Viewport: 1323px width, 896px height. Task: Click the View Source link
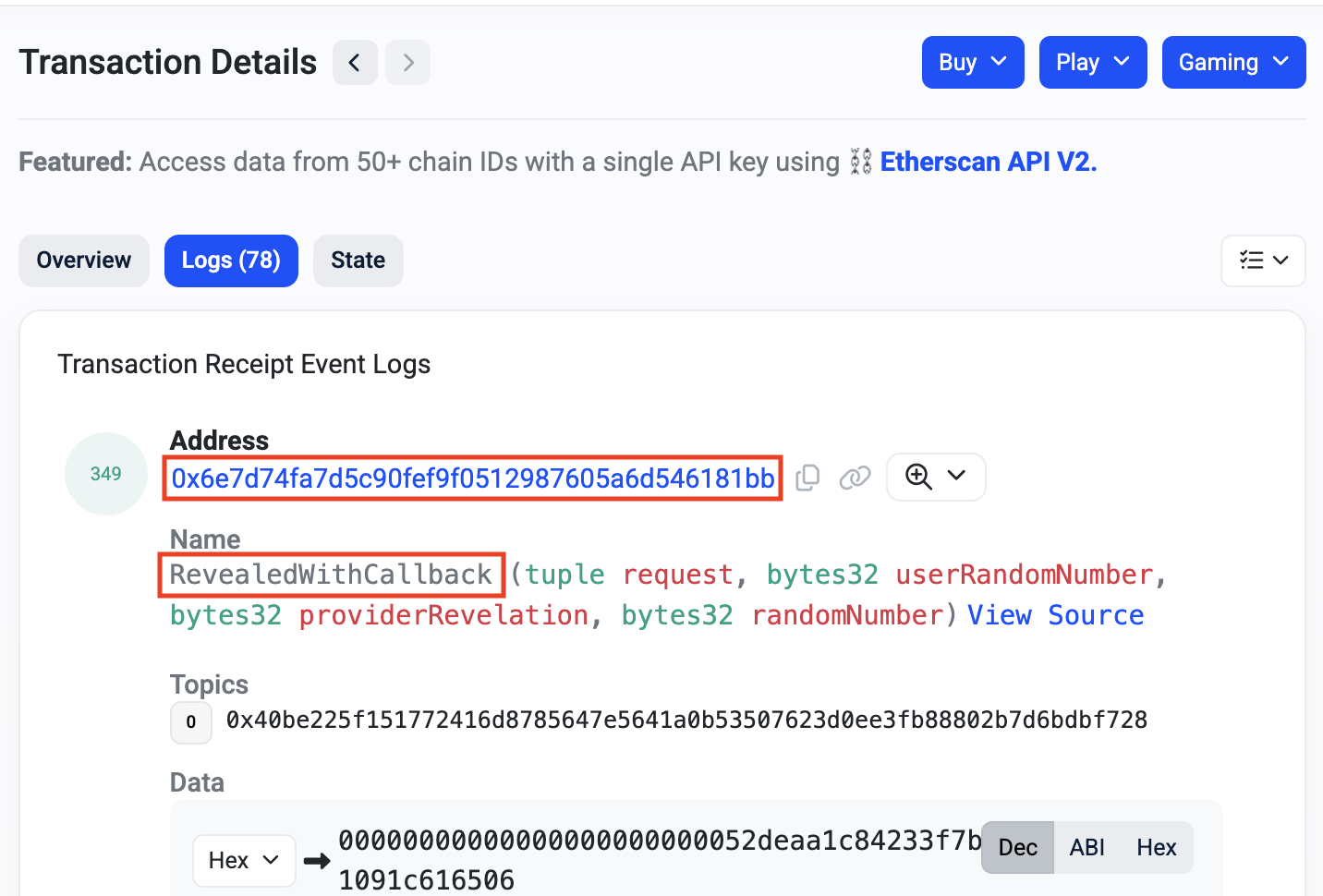pyautogui.click(x=1055, y=615)
